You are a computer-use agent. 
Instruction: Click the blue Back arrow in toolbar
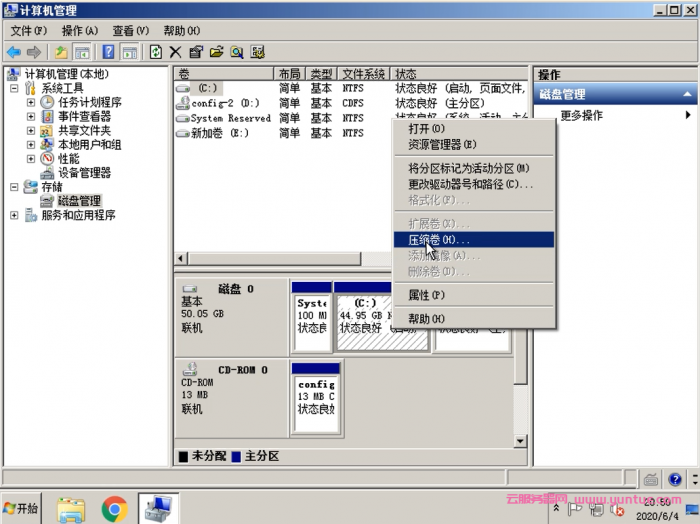(x=13, y=52)
